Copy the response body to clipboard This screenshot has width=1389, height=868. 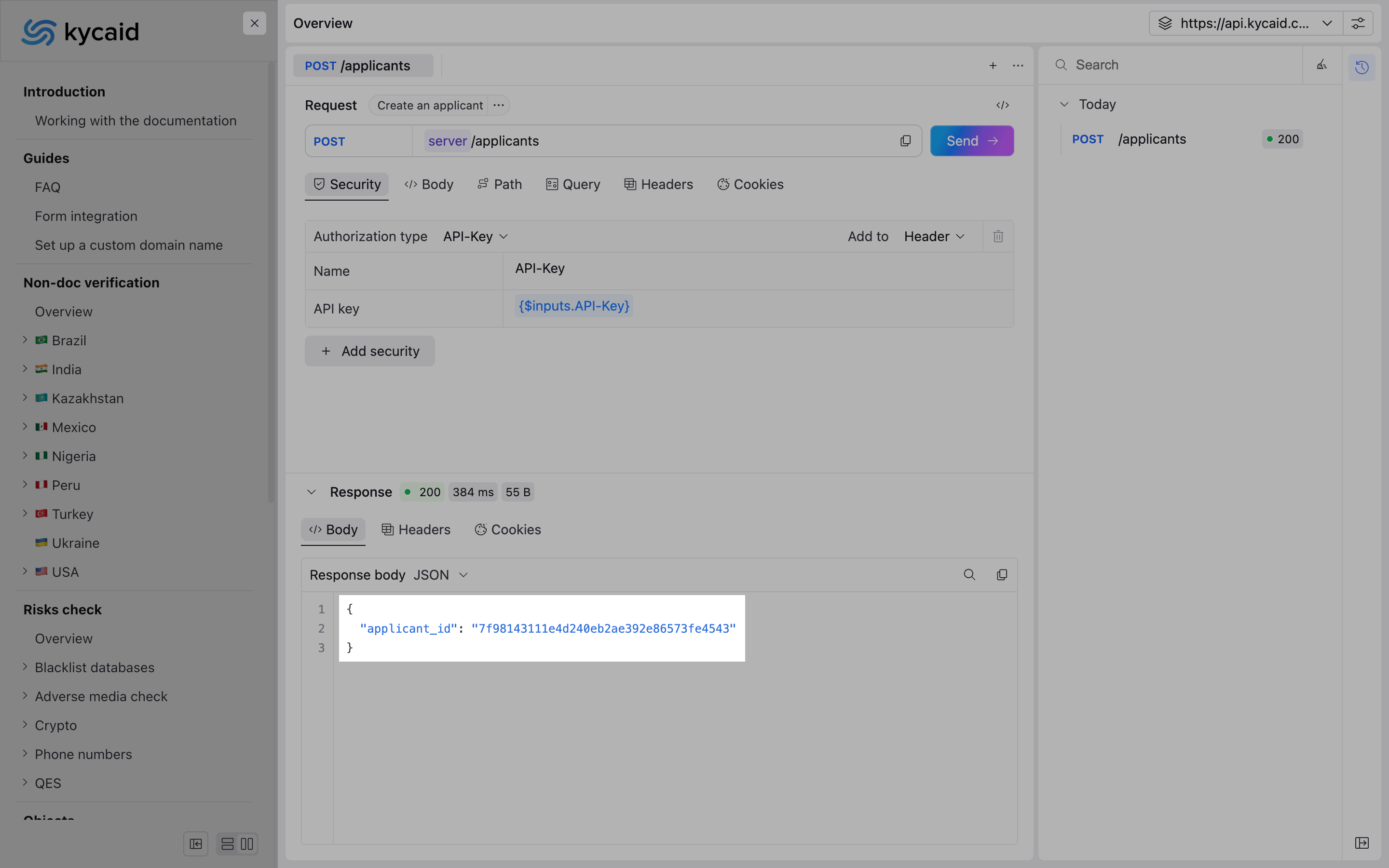tap(1002, 575)
